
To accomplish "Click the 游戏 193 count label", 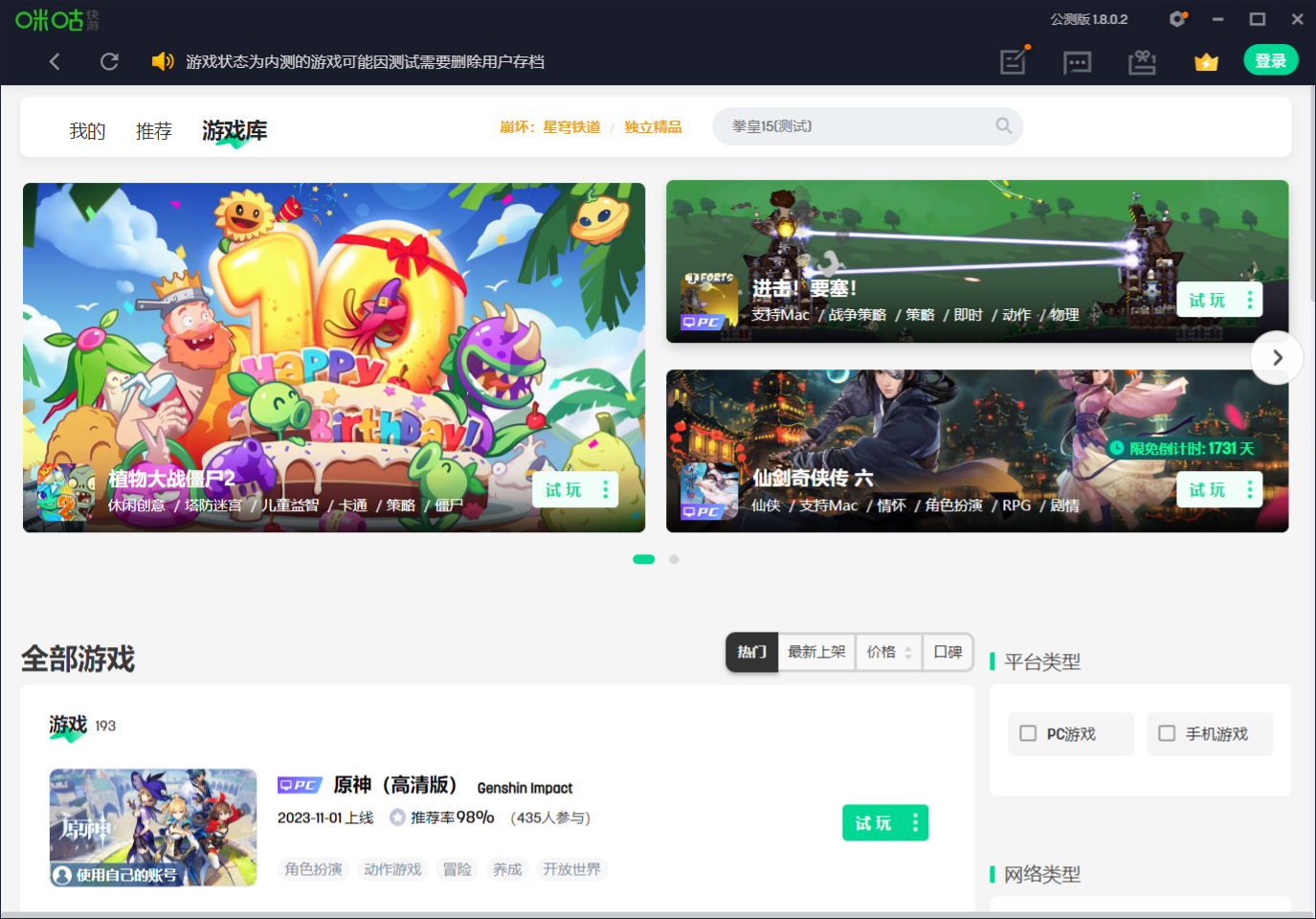I will pyautogui.click(x=82, y=726).
